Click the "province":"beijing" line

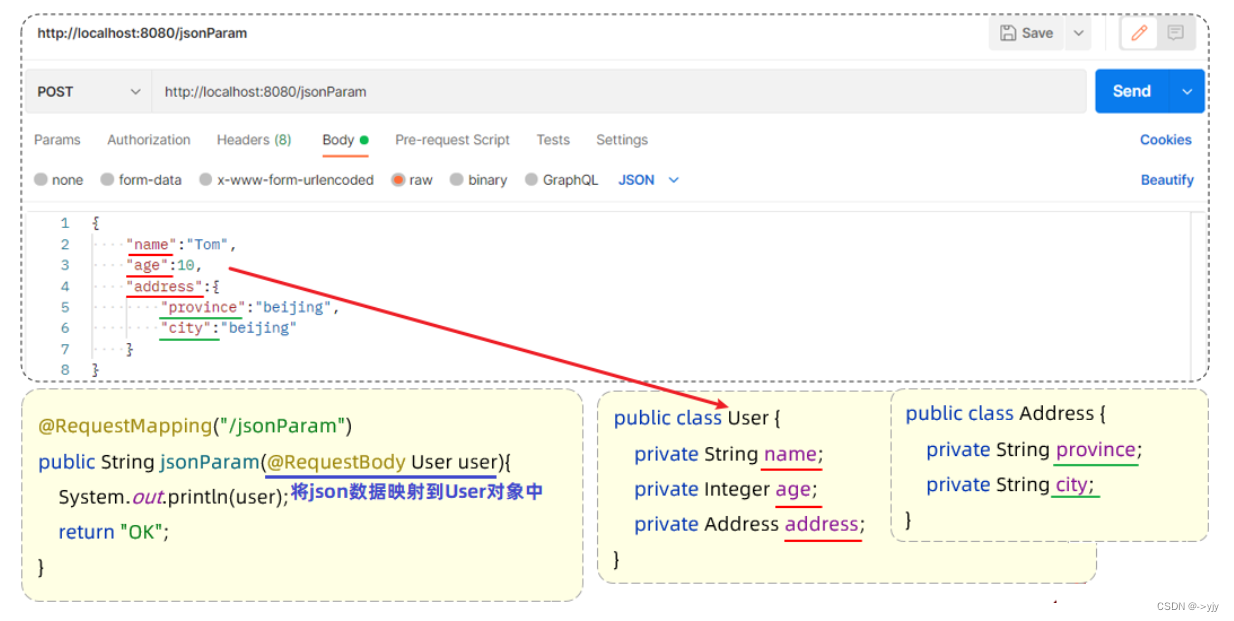pos(249,307)
